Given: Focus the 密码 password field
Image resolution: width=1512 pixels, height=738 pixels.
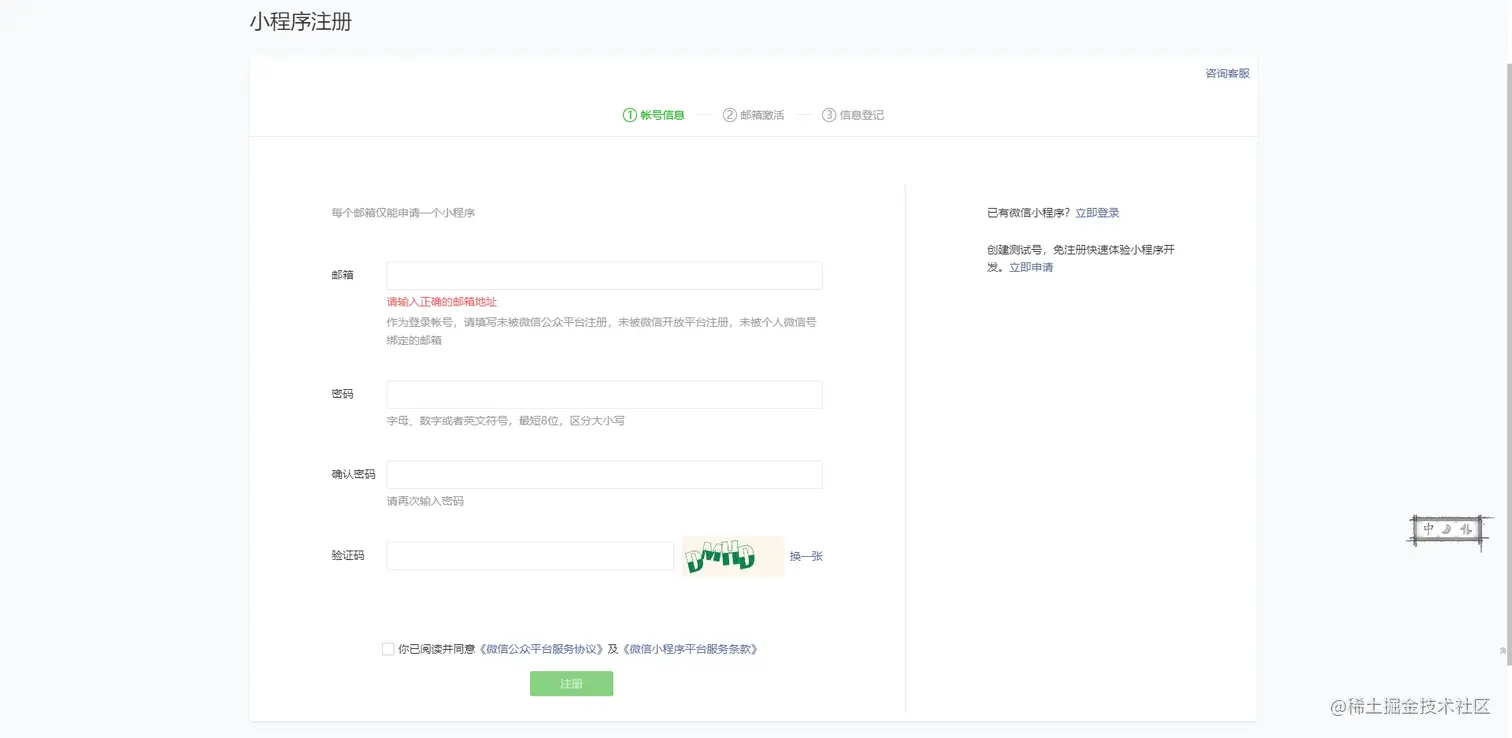Looking at the screenshot, I should point(604,394).
